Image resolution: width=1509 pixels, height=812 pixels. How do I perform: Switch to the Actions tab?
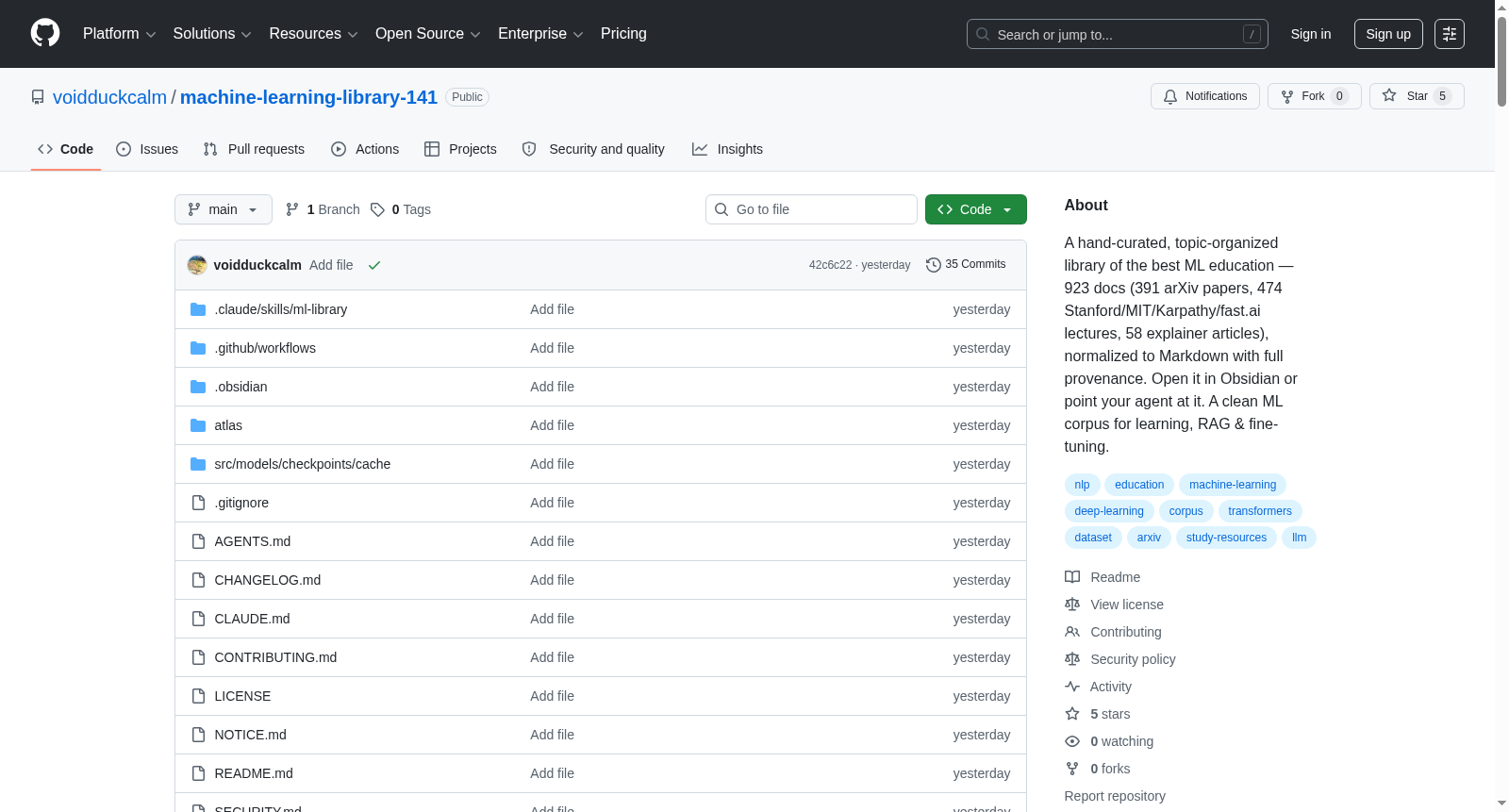[x=365, y=149]
